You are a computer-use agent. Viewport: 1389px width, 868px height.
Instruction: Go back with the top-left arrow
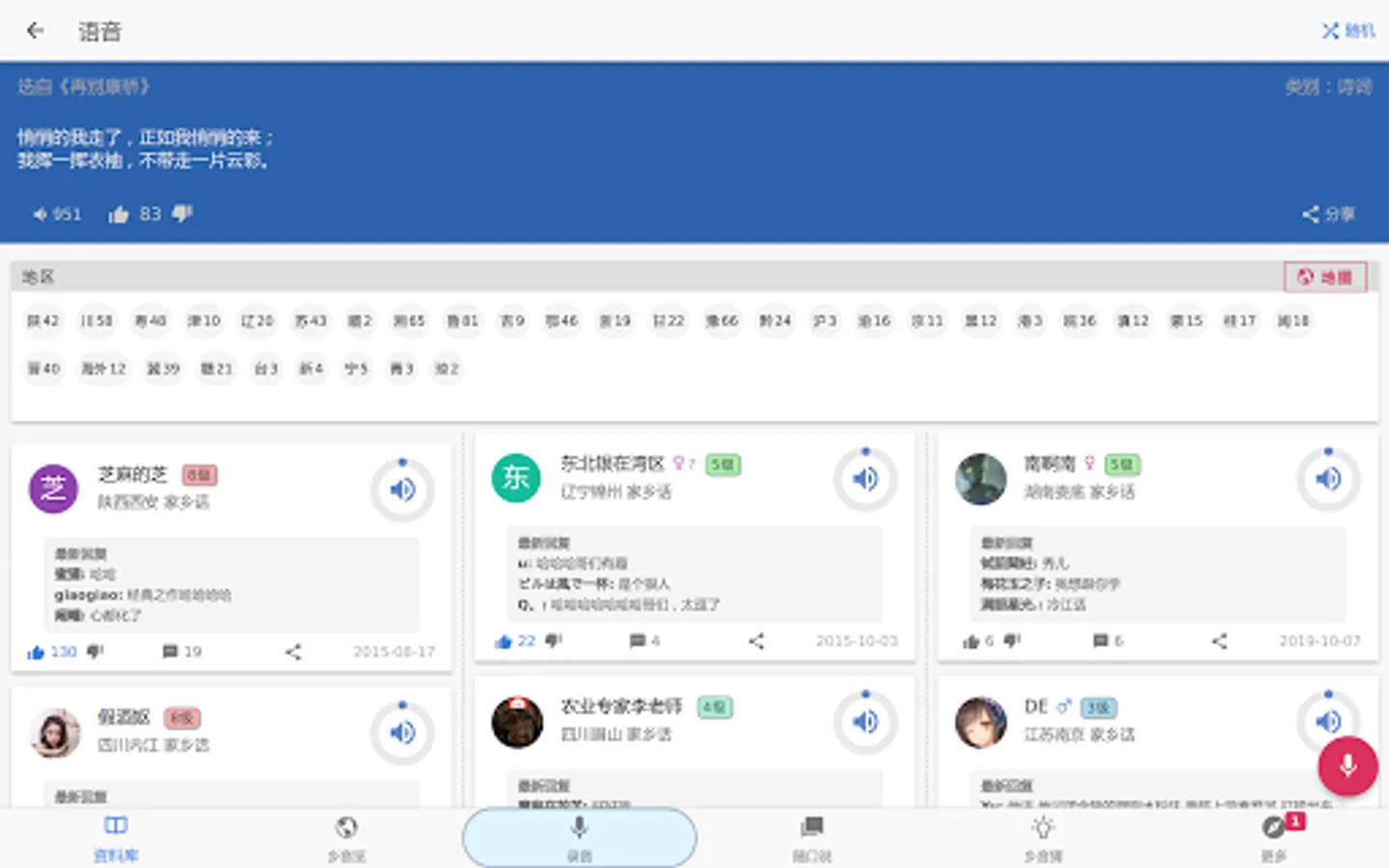click(x=36, y=31)
